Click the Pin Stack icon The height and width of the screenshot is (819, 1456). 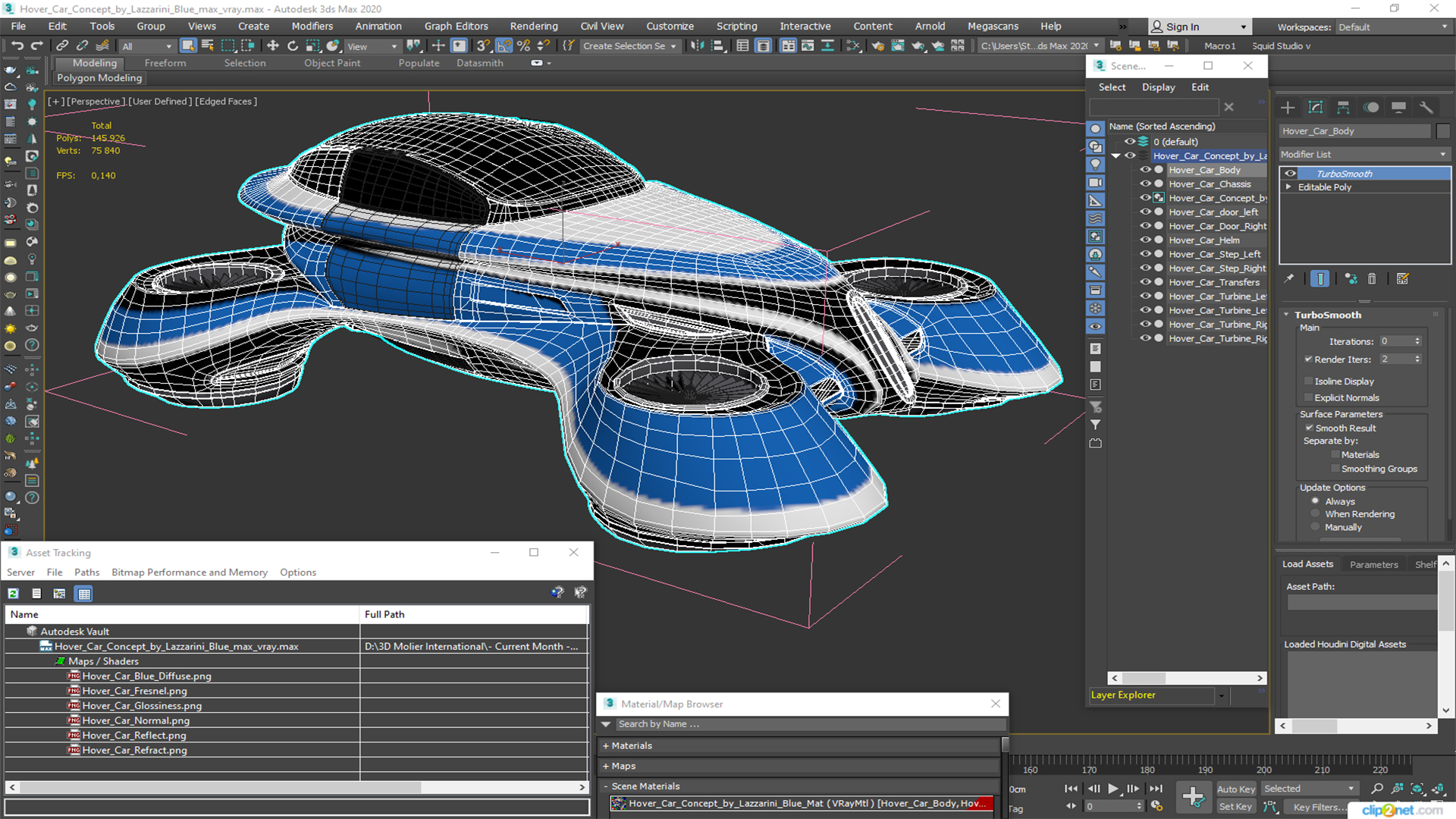[1289, 279]
